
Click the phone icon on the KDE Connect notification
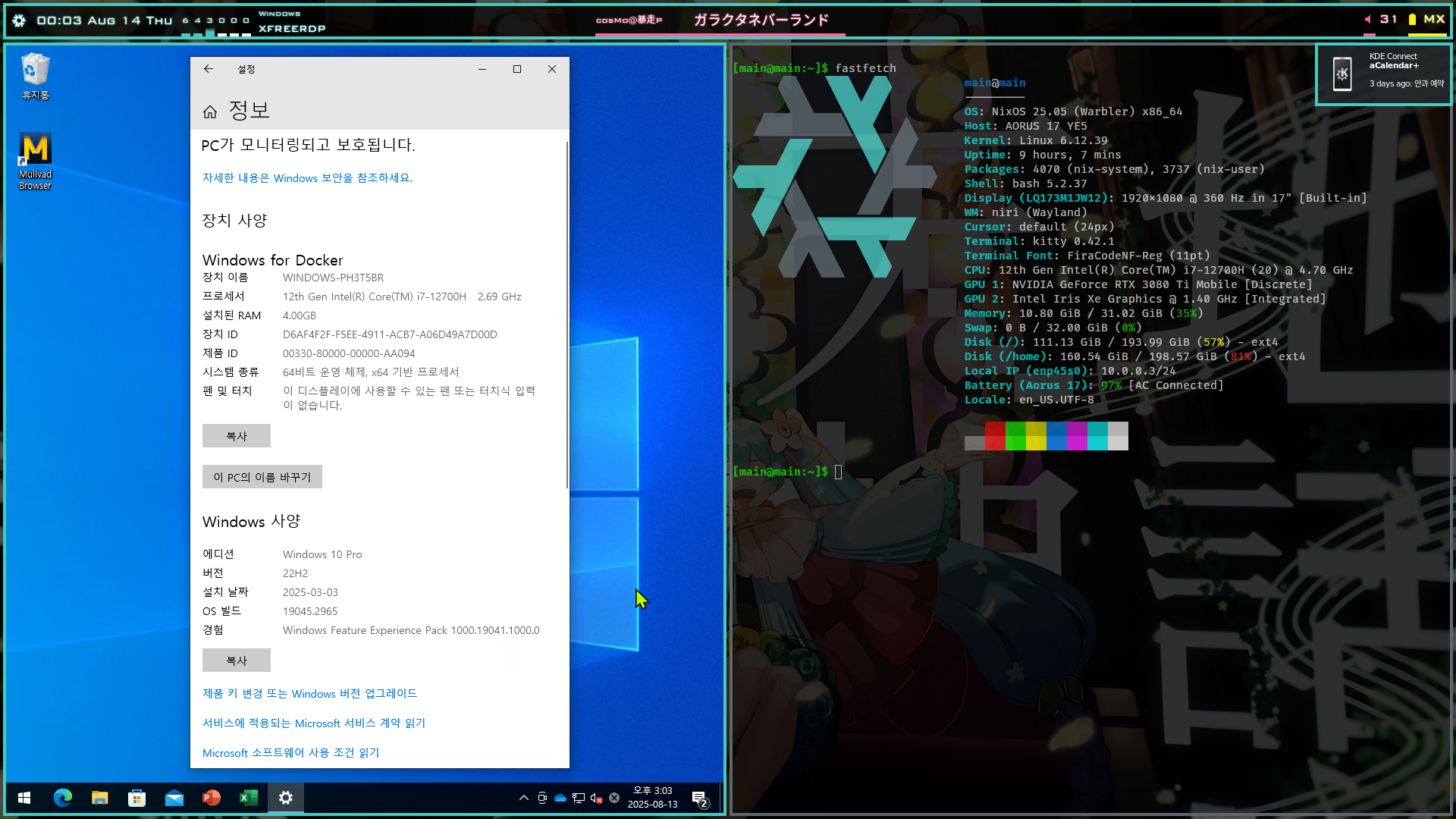point(1342,74)
